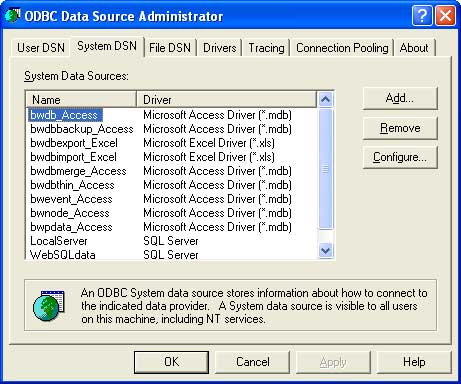461x384 pixels.
Task: Click driver text in bwdbexport_Excel row
Action: [209, 143]
